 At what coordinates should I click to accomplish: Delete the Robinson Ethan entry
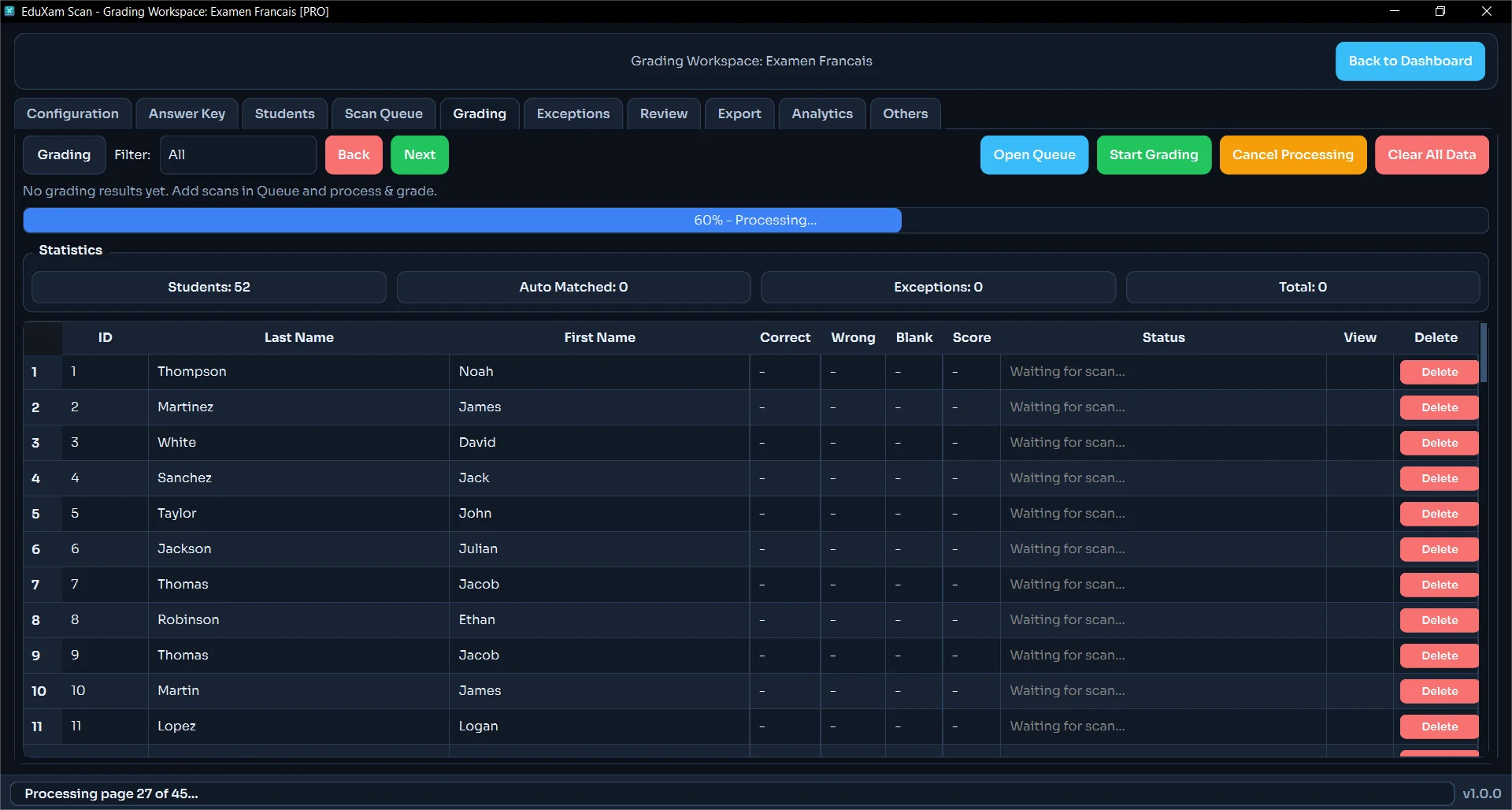click(1439, 620)
